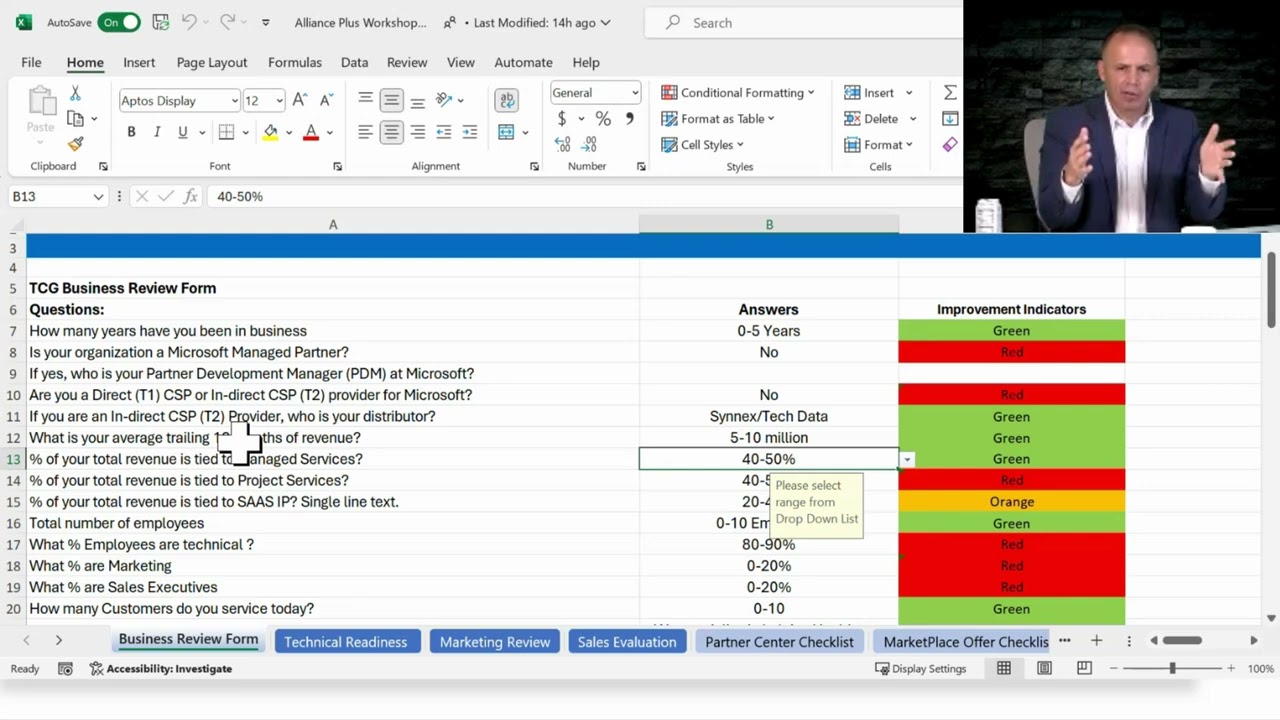The width and height of the screenshot is (1280, 720).
Task: Switch to Technical Readiness sheet tab
Action: tap(345, 642)
